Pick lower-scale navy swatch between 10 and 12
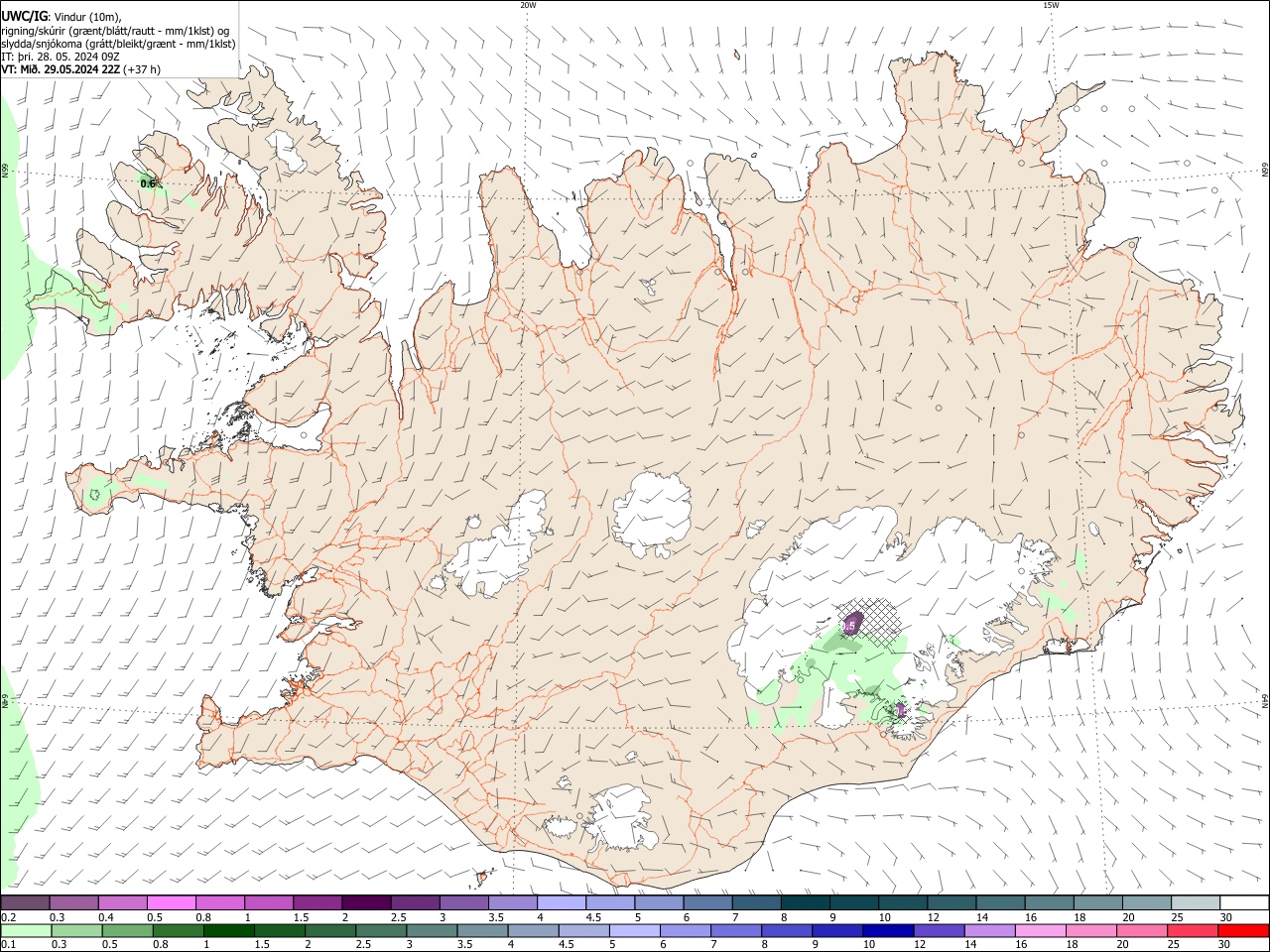This screenshot has width=1270, height=952. (x=887, y=930)
